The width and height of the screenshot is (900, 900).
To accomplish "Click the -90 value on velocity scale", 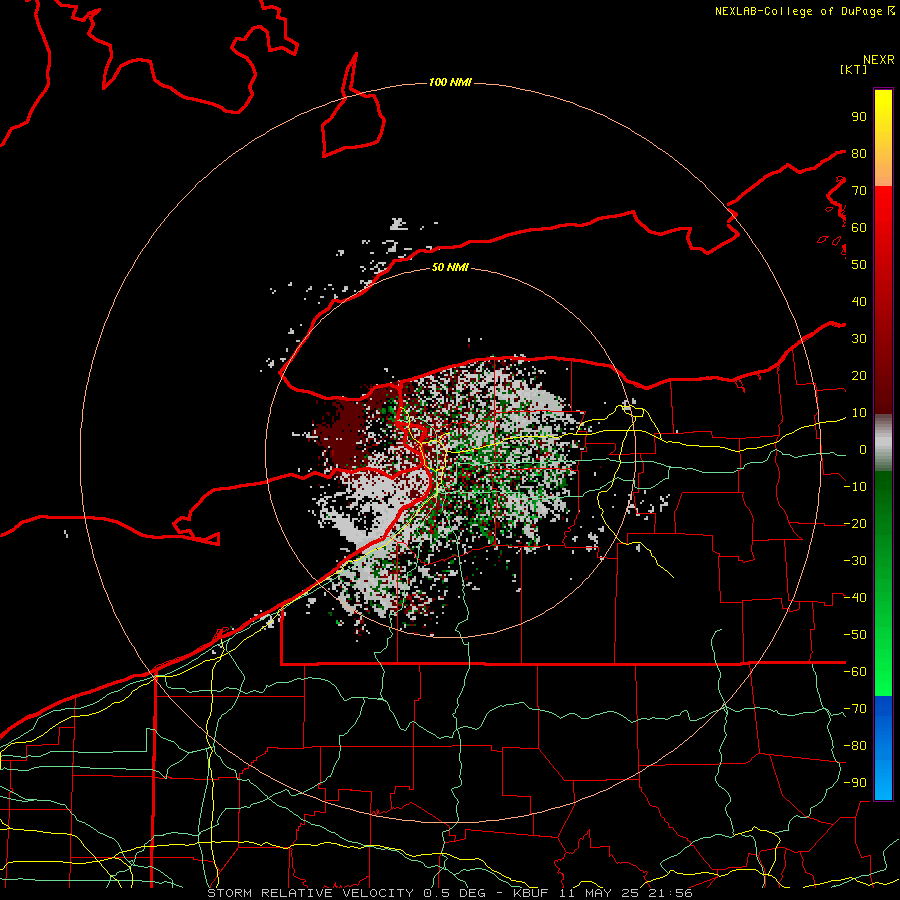I will [855, 783].
